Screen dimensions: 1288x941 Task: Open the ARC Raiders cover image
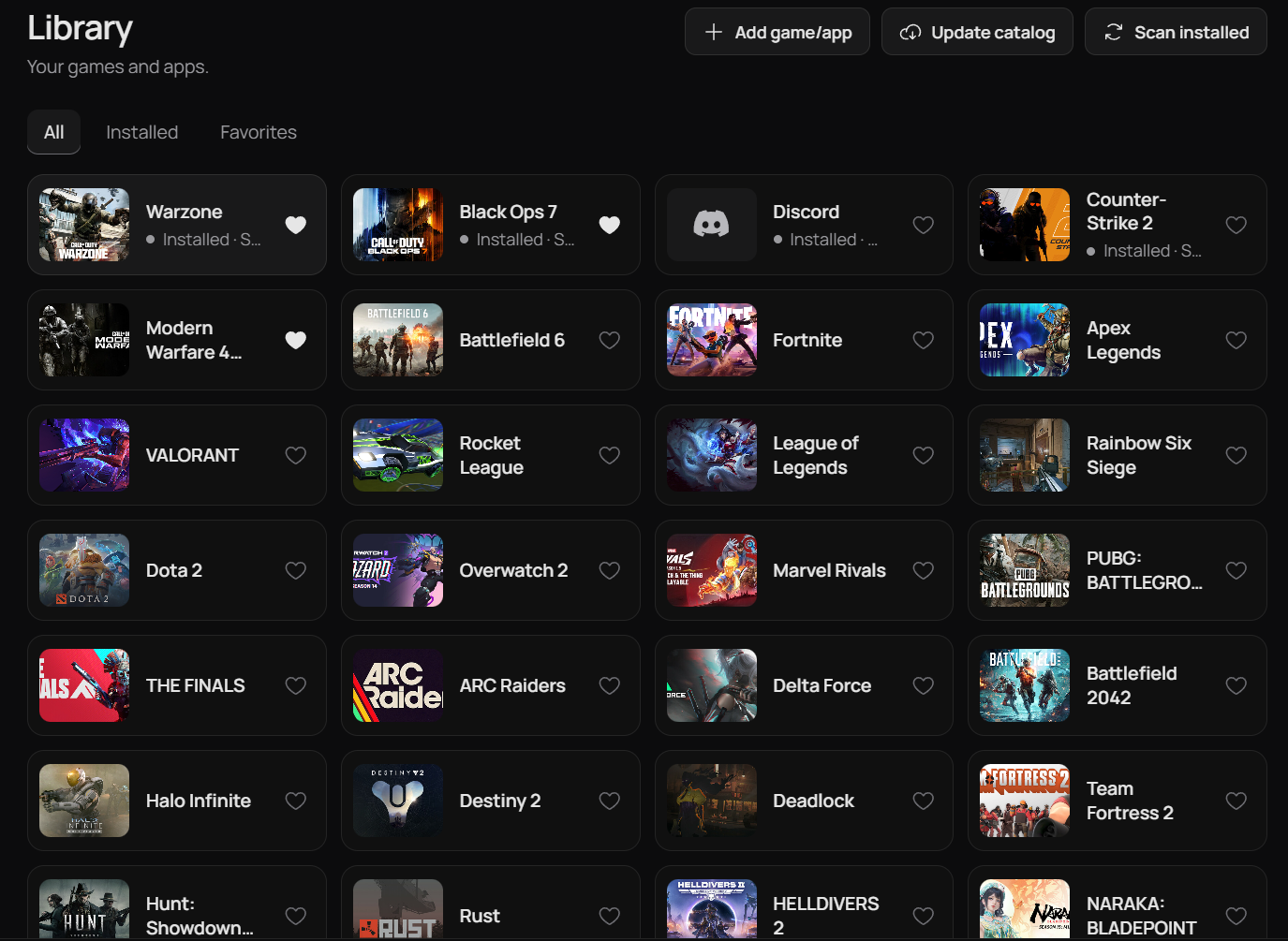[x=398, y=685]
